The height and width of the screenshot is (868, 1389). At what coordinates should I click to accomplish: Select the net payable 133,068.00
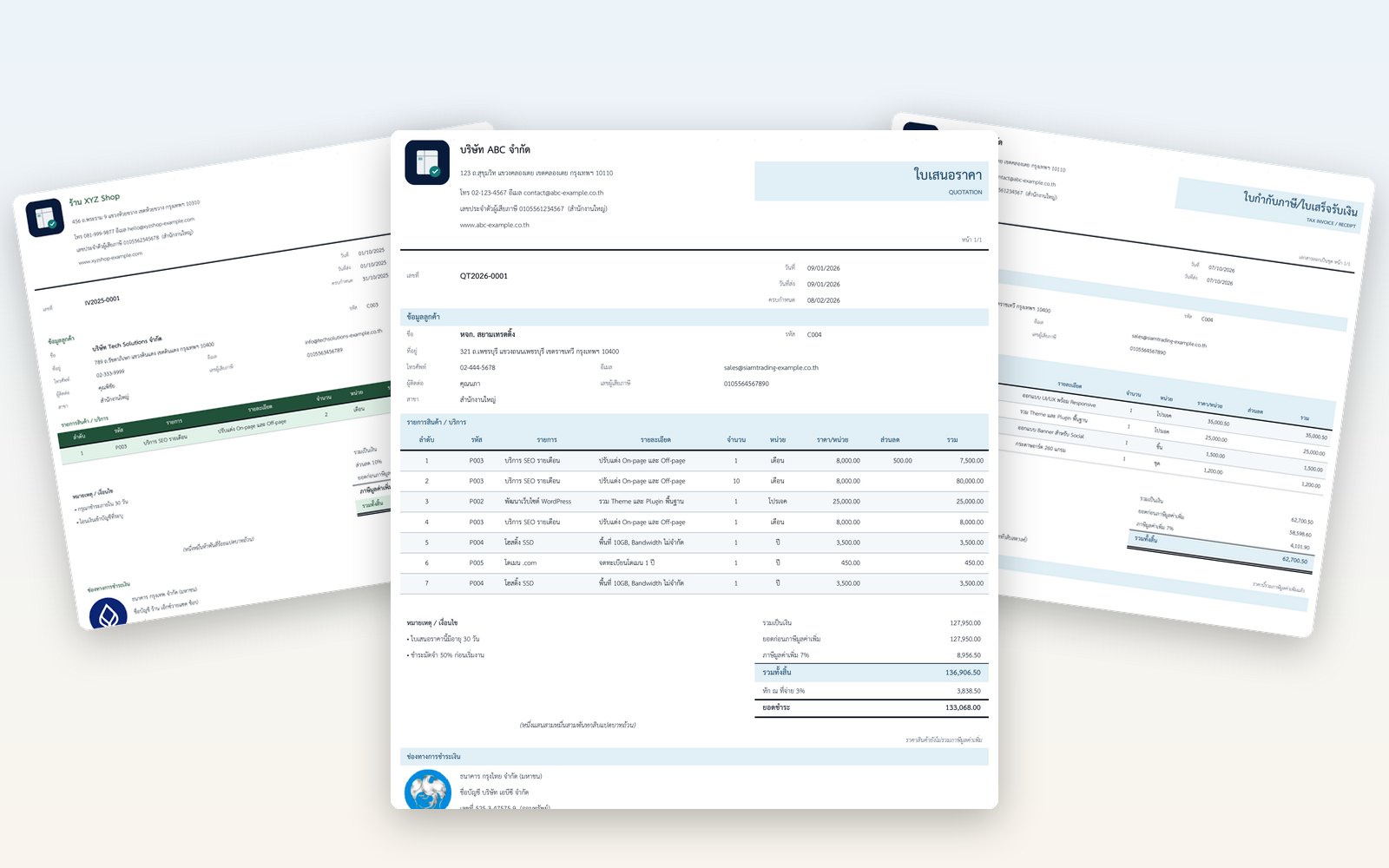point(963,707)
